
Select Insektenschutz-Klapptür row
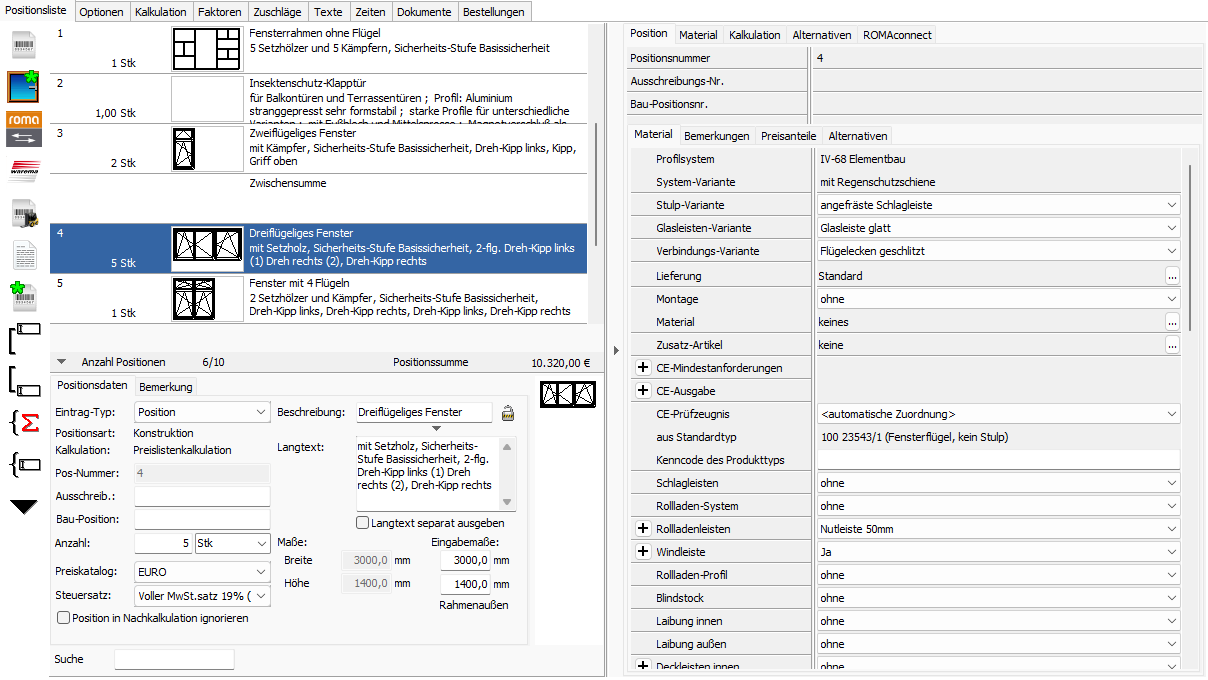(319, 98)
